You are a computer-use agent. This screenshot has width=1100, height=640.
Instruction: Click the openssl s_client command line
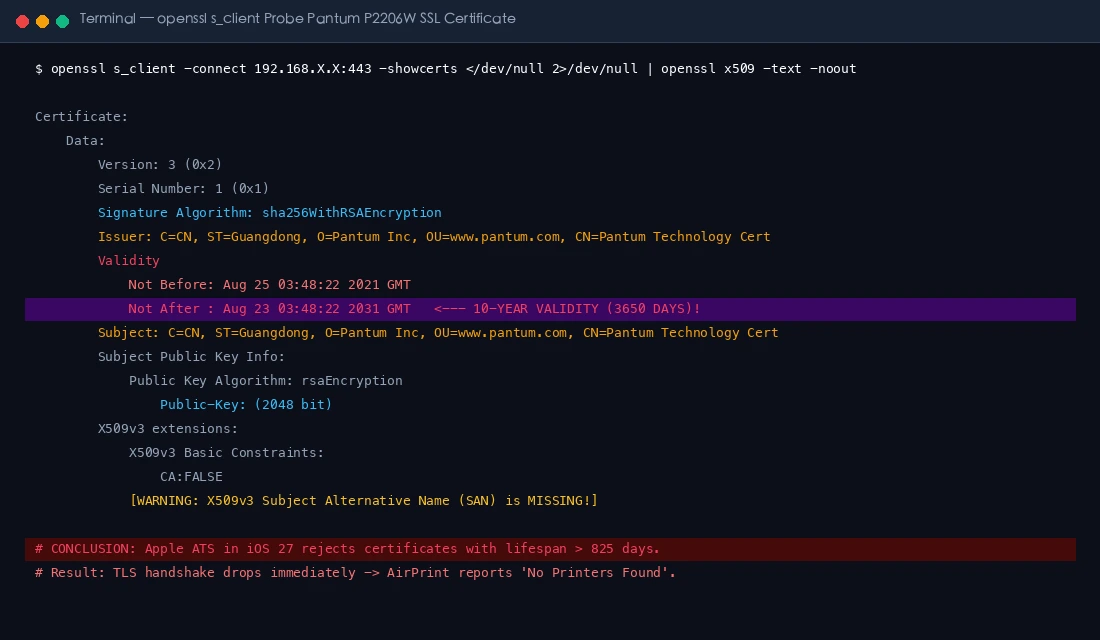[445, 69]
